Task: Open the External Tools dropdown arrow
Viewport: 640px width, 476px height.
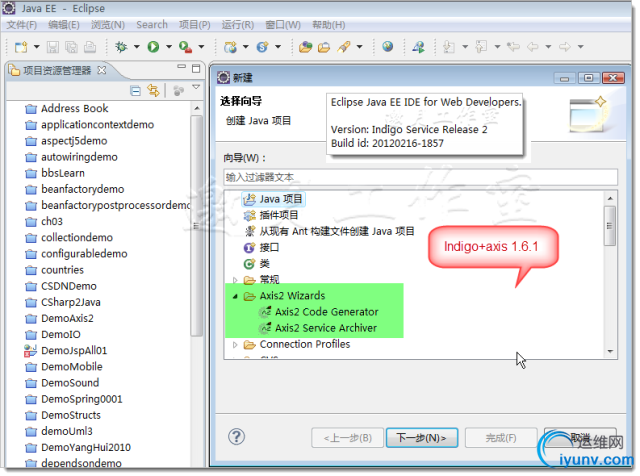Action: click(201, 47)
